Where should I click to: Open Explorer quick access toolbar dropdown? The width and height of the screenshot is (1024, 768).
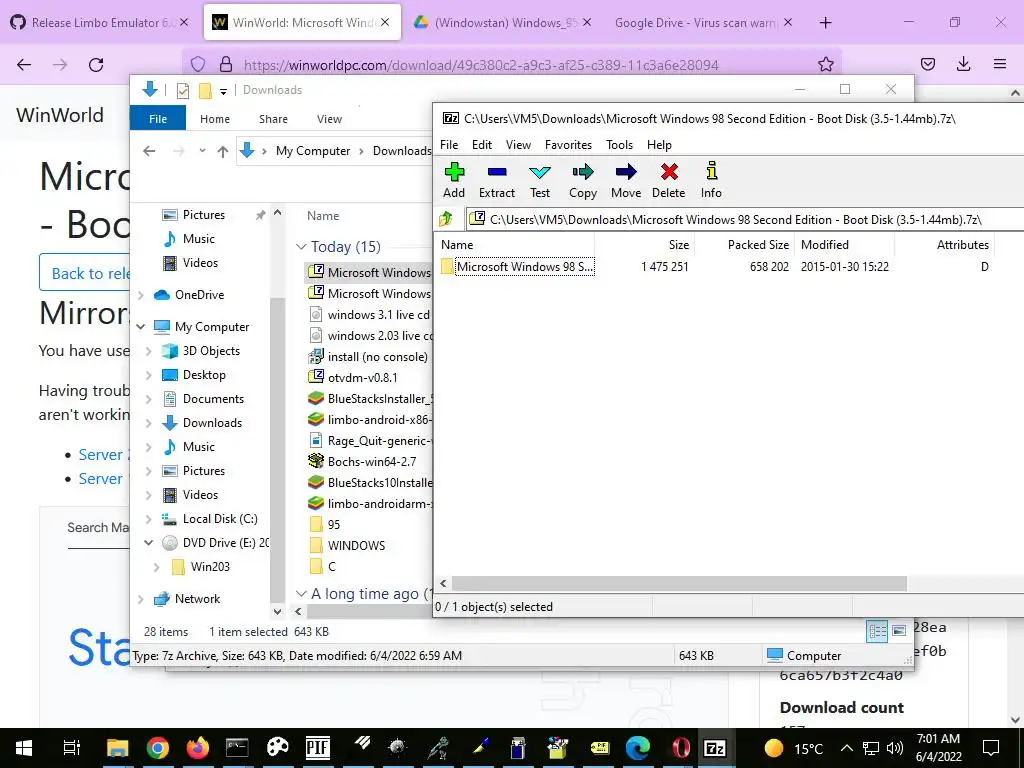(x=223, y=91)
